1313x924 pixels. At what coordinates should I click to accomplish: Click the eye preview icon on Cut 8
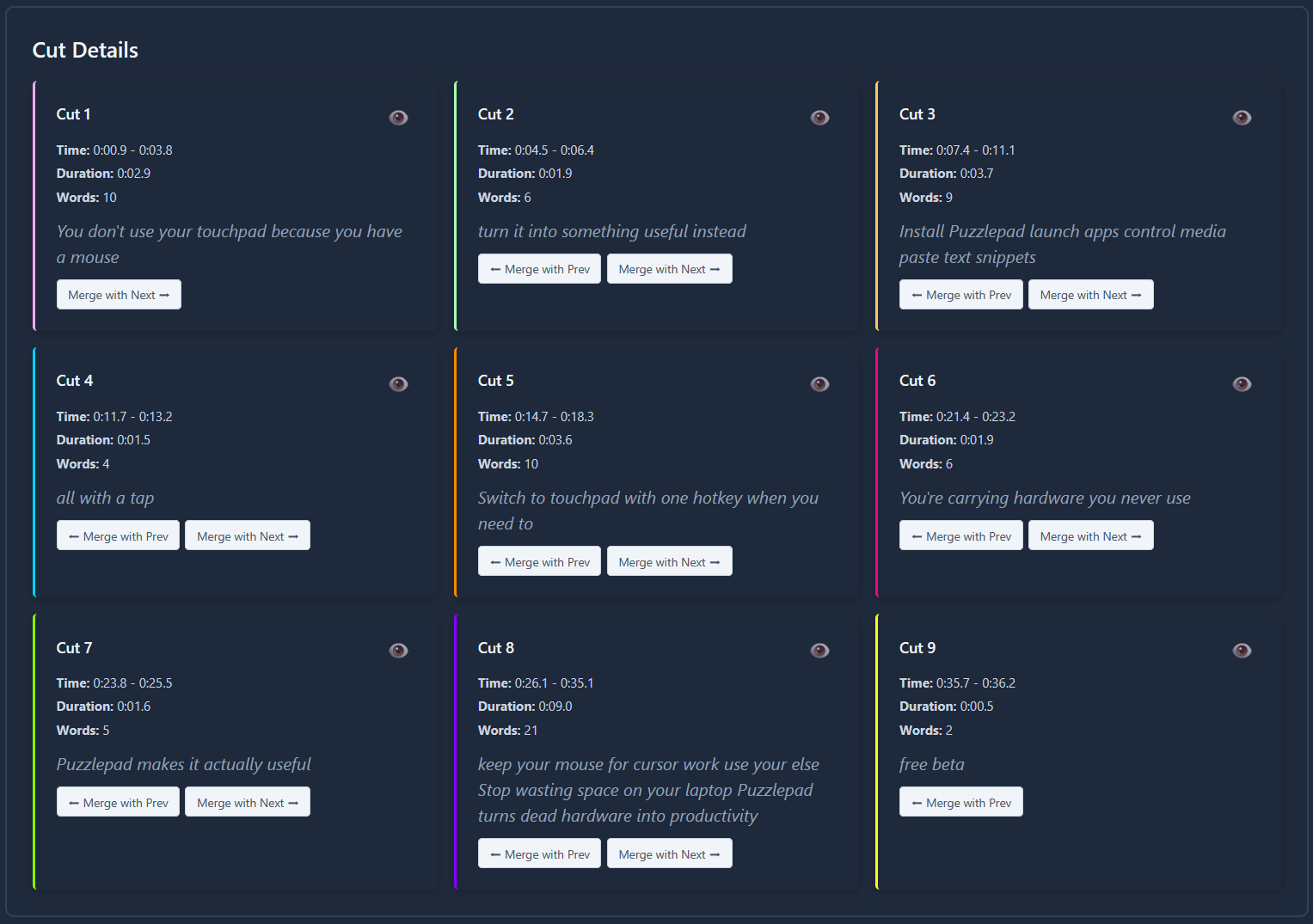point(819,651)
